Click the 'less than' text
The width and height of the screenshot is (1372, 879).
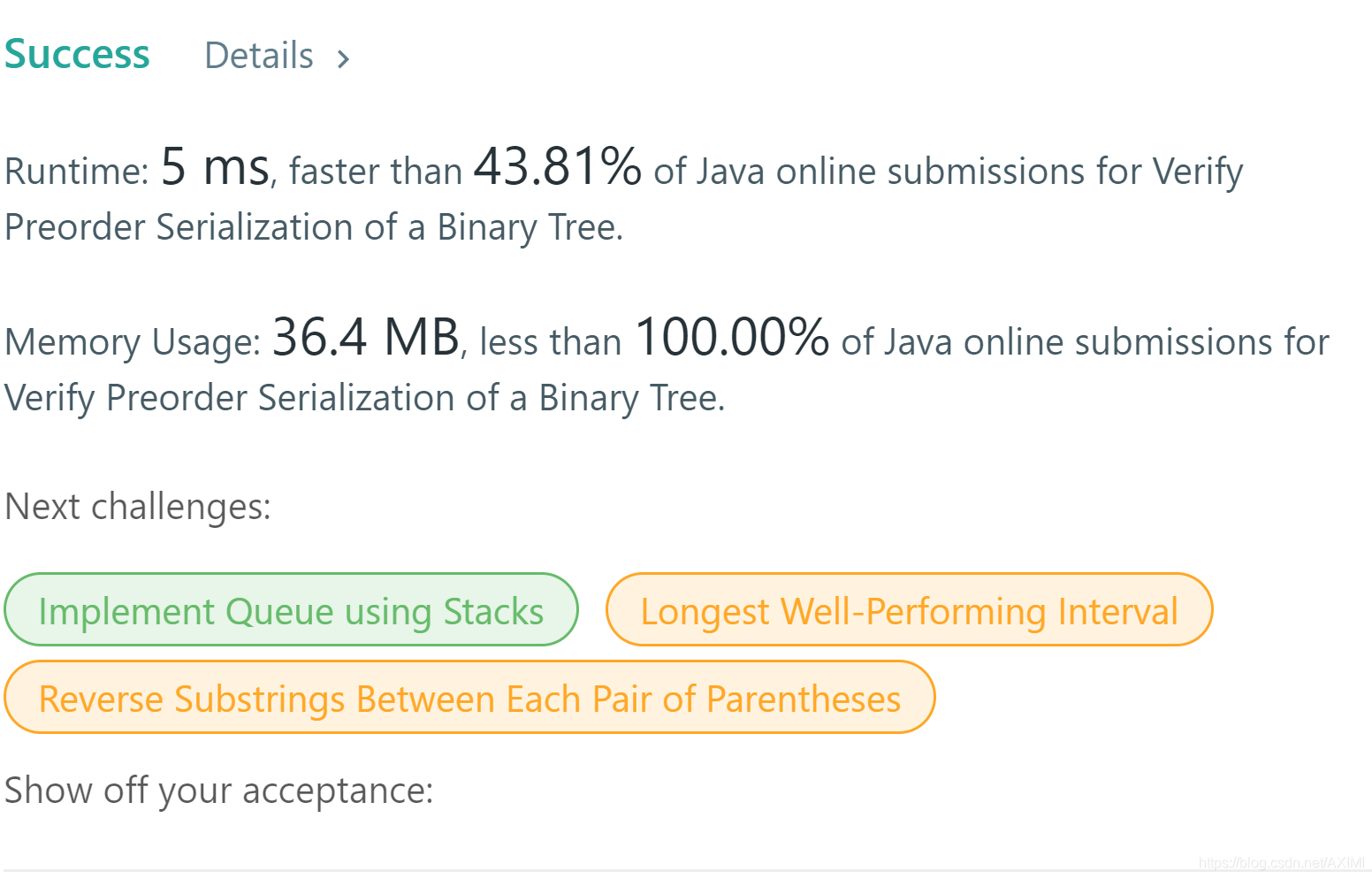(x=550, y=342)
